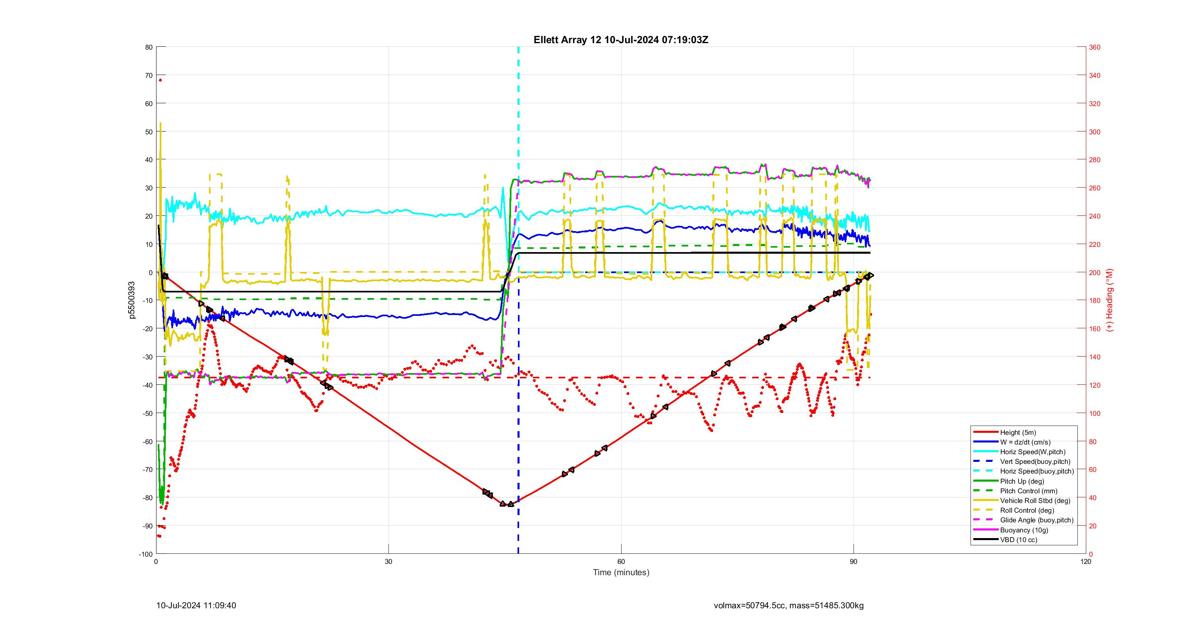Click the x-axis tick label '30'
Image resolution: width=1200 pixels, height=622 pixels.
coord(388,562)
